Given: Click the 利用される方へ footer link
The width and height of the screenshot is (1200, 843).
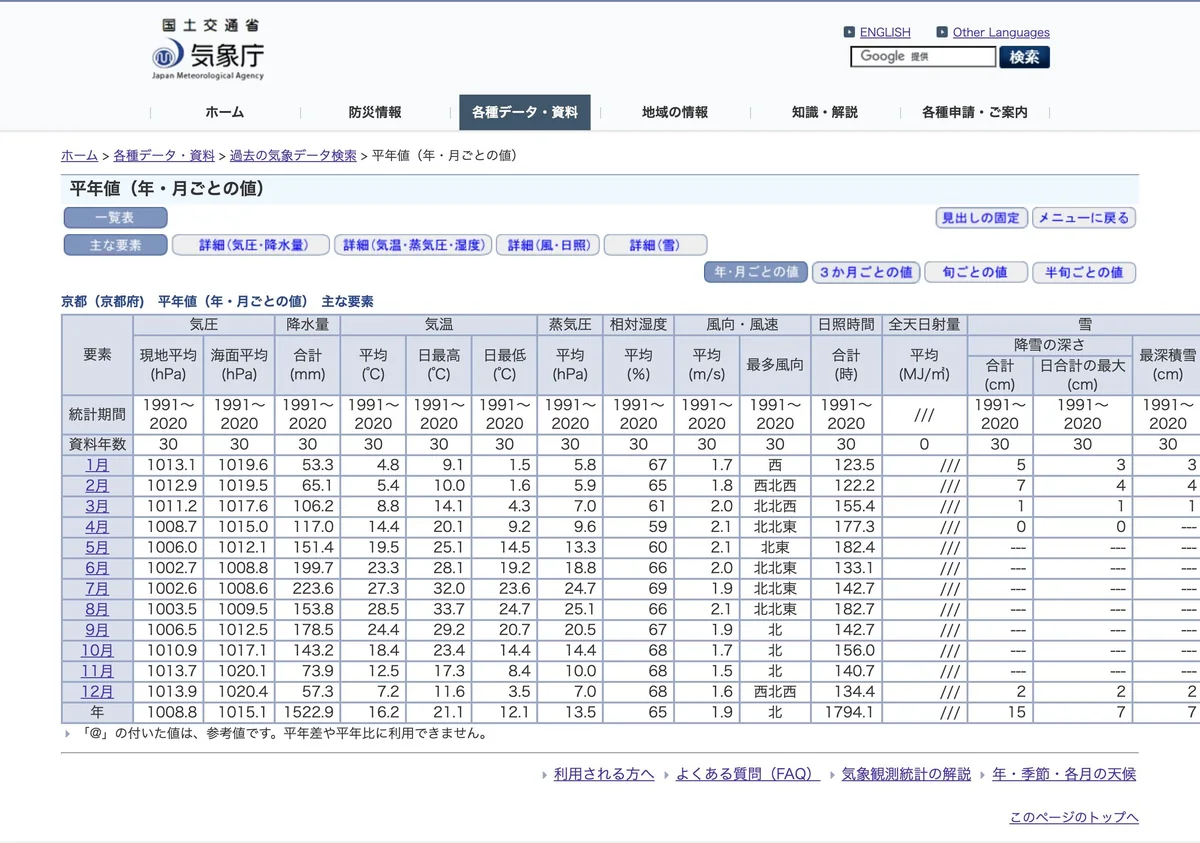Looking at the screenshot, I should [x=604, y=774].
